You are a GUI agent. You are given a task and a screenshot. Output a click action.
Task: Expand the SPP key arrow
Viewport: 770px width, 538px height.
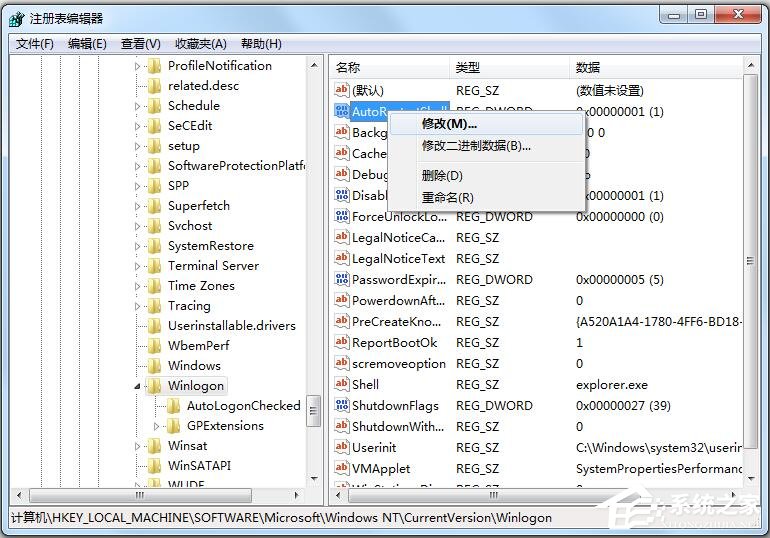tap(138, 186)
